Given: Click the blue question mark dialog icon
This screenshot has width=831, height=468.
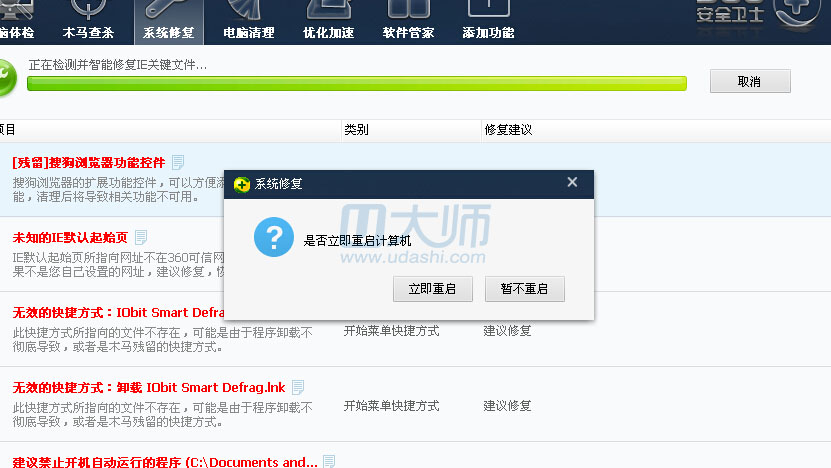Looking at the screenshot, I should point(273,237).
